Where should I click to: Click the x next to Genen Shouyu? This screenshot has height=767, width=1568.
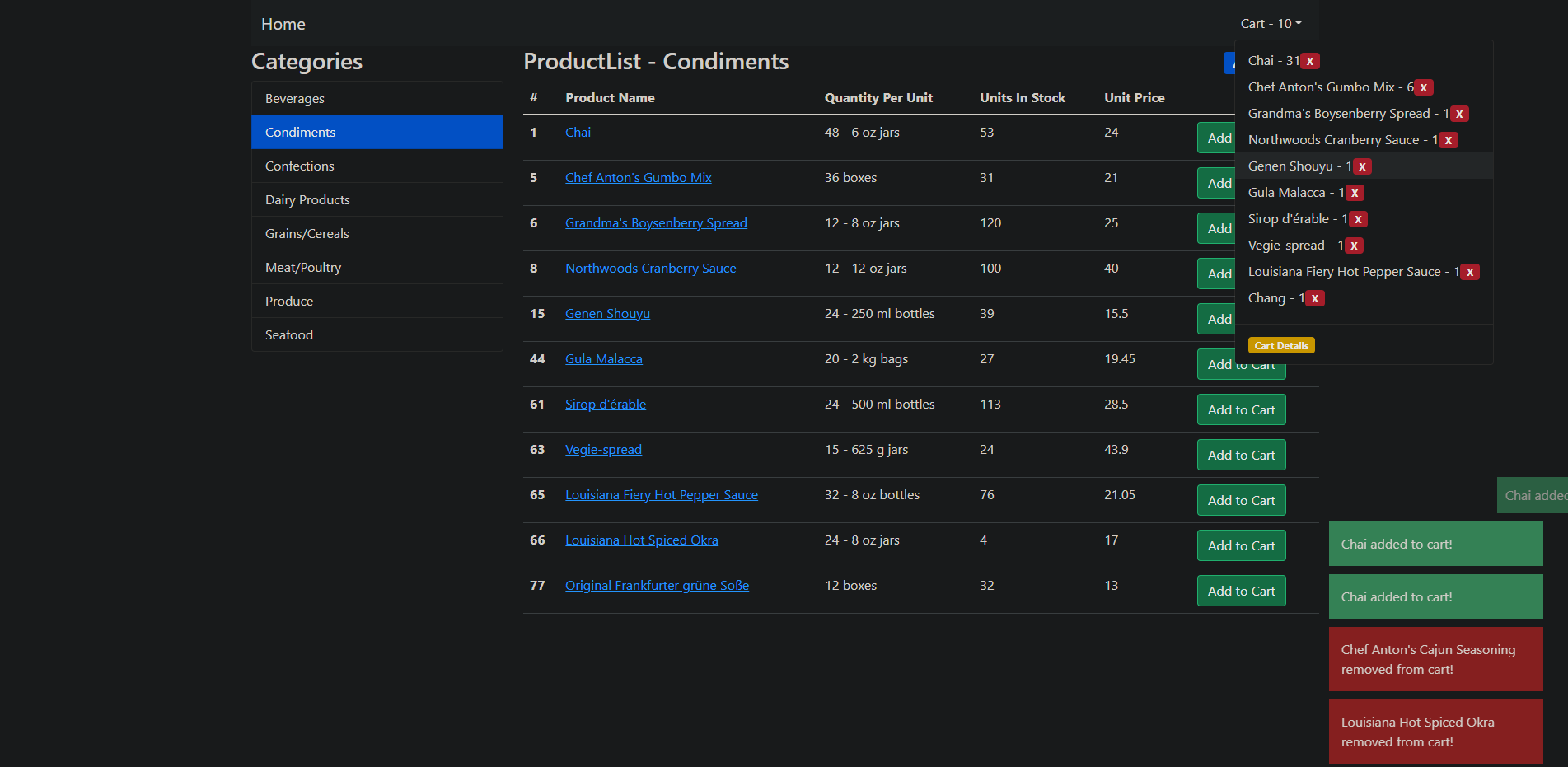click(x=1363, y=166)
